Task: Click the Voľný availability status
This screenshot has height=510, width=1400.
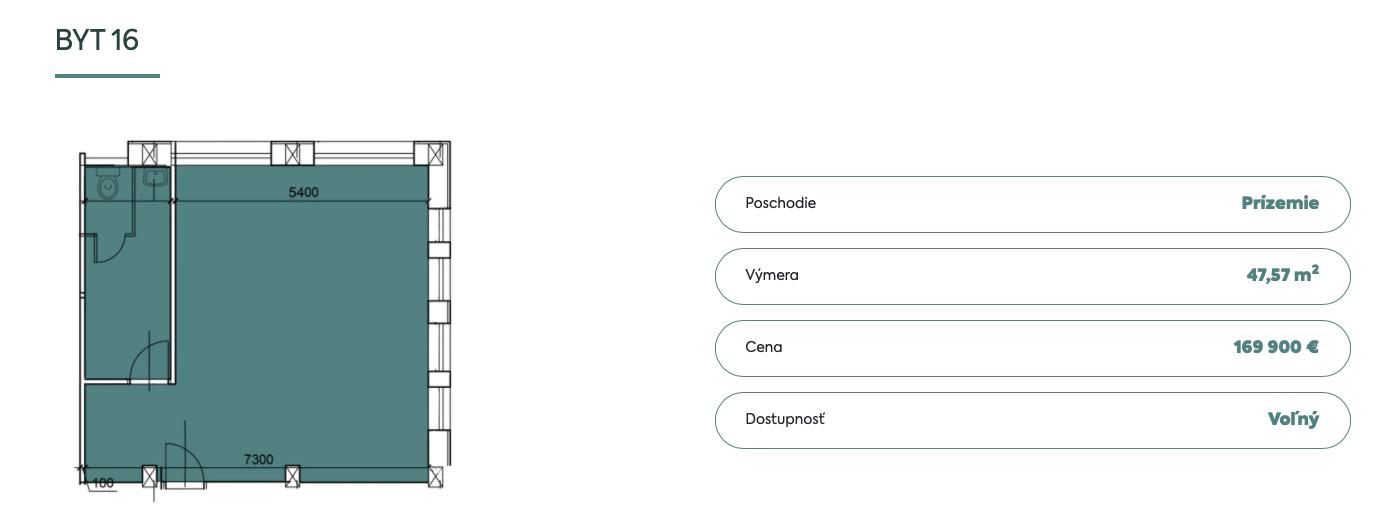Action: (x=1293, y=419)
